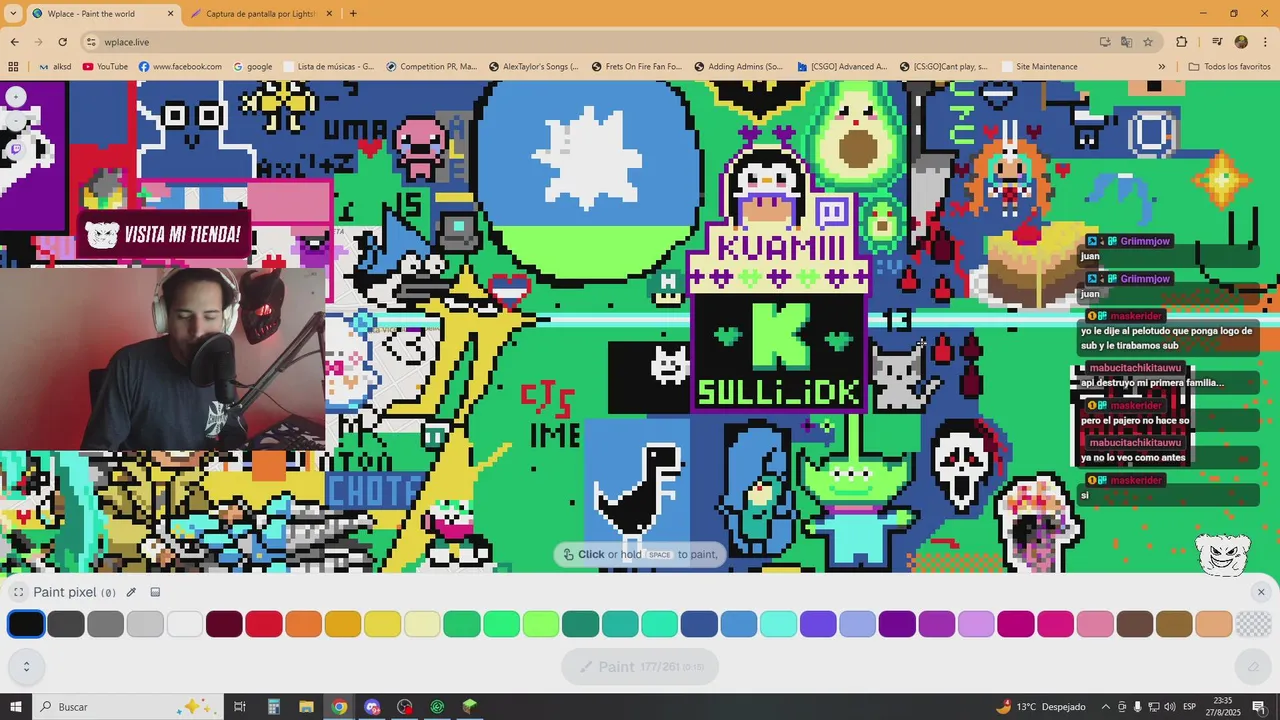This screenshot has height=720, width=1280.
Task: Open the Site Maintenance bookmark
Action: [1038, 67]
